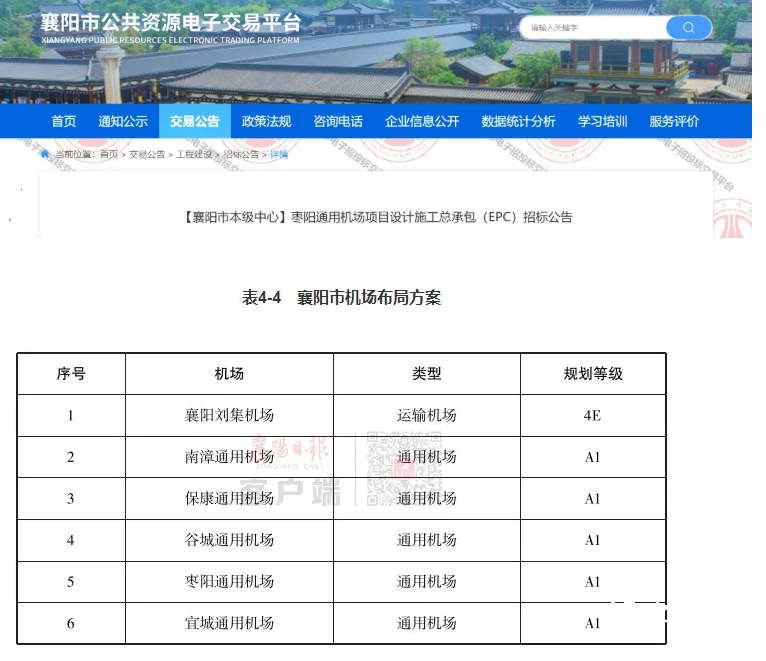Click 通用机场 type in 枣阳通用机场 row

click(426, 581)
